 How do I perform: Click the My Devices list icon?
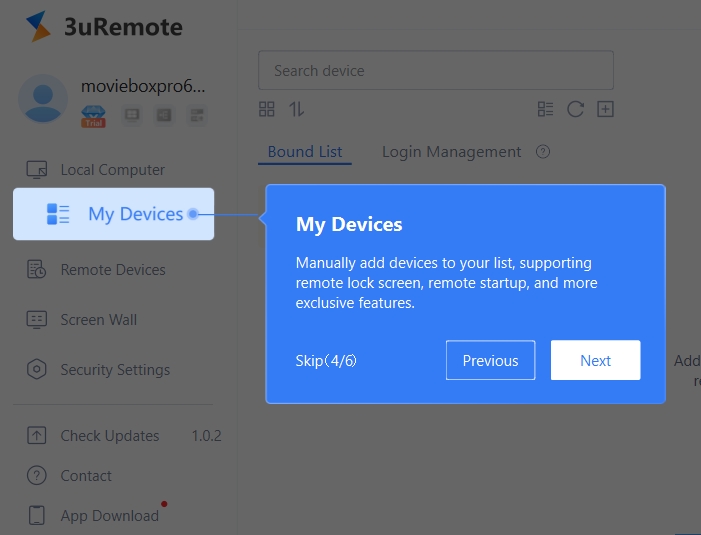pyautogui.click(x=58, y=214)
